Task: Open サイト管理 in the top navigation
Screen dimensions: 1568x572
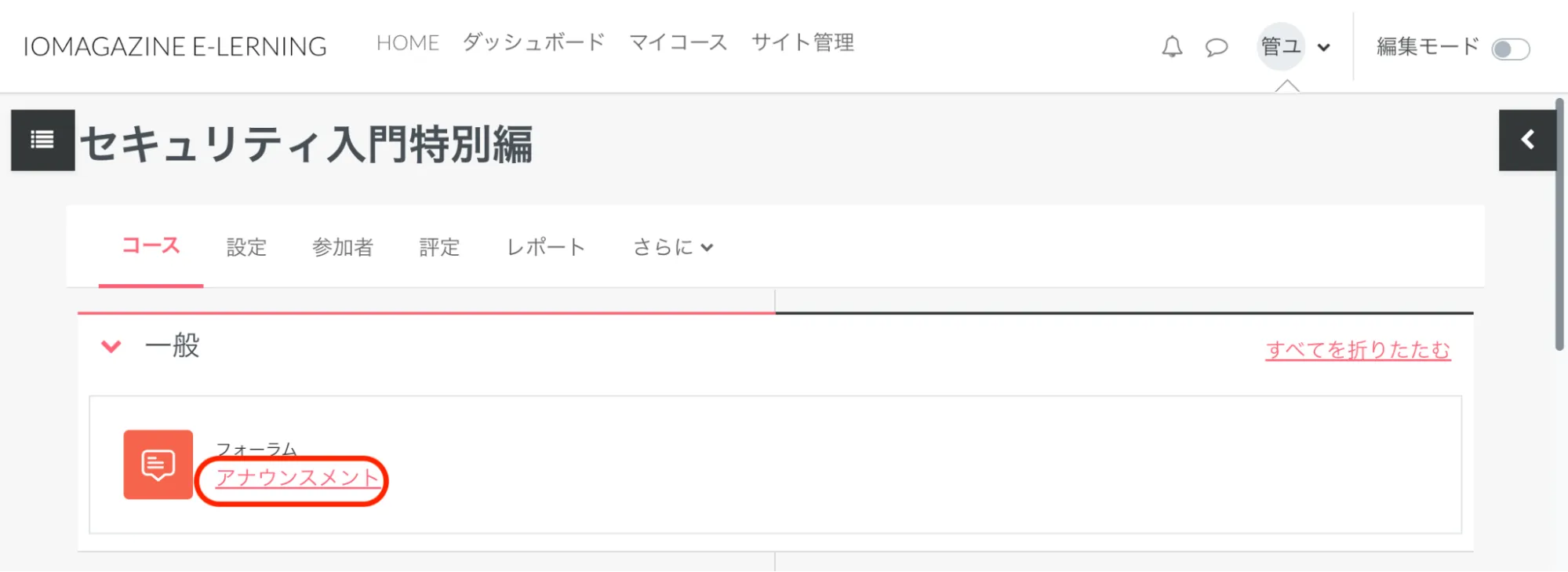Action: pos(802,42)
